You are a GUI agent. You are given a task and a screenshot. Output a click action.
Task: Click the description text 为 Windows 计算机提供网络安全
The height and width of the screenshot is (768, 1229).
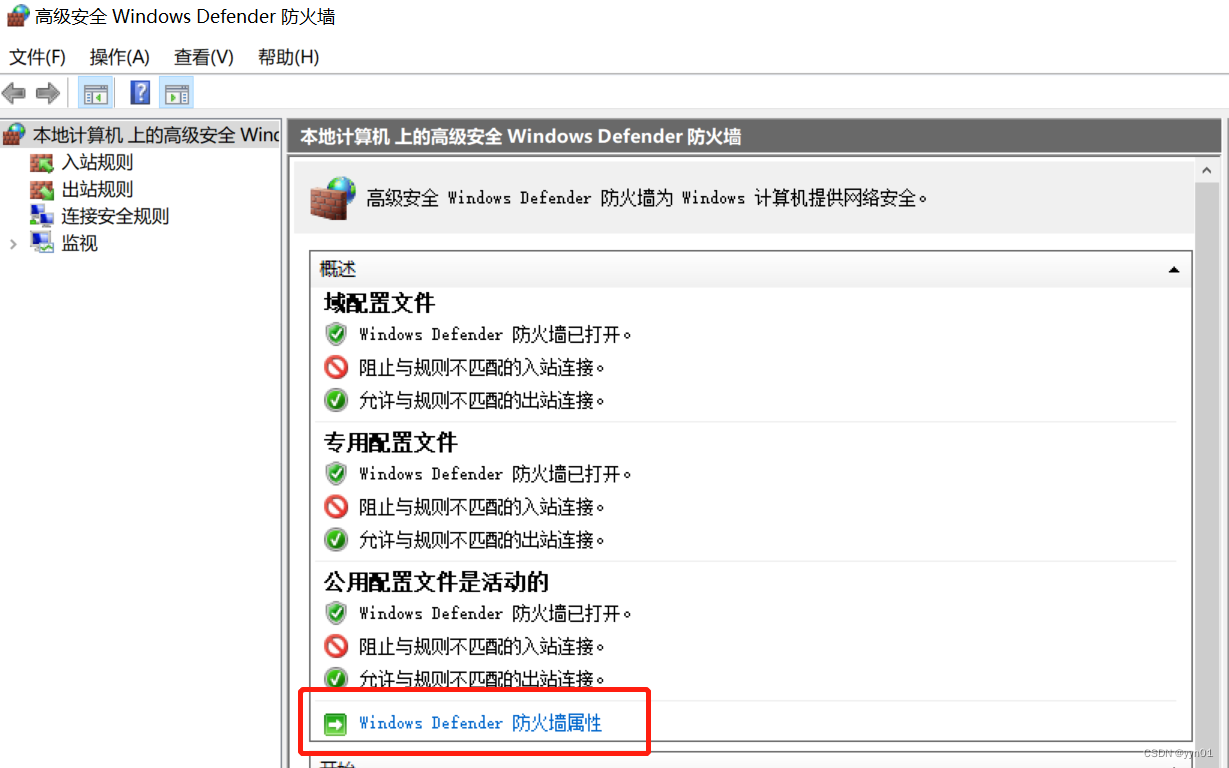point(793,198)
